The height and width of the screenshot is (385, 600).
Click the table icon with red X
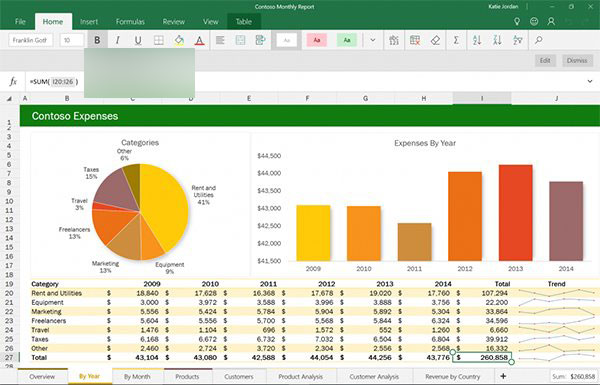point(415,40)
